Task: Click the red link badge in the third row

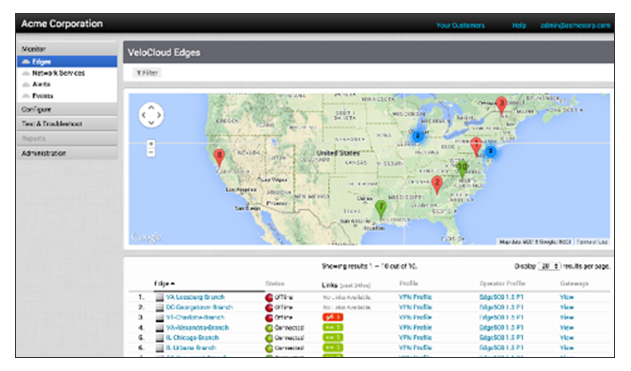Action: point(332,317)
